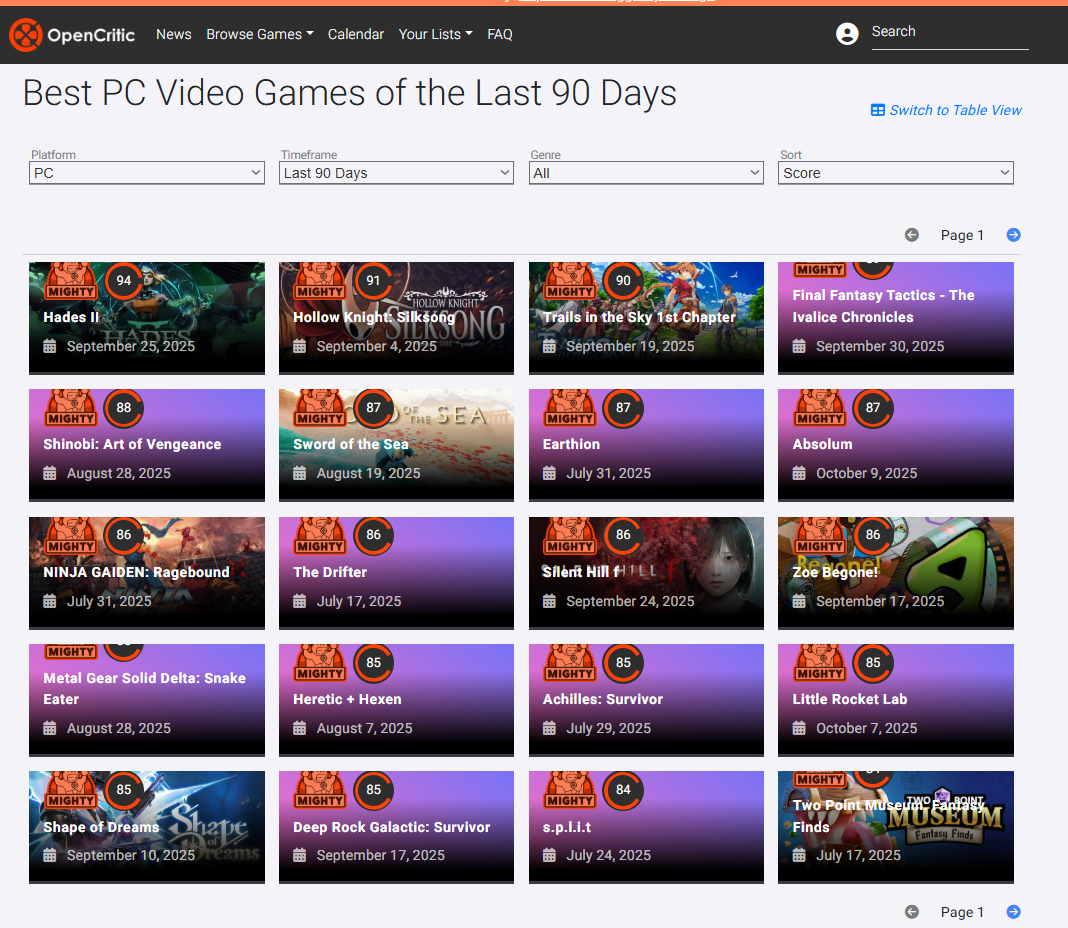The height and width of the screenshot is (928, 1068).
Task: Click the page heading Best PC Video Games
Action: coord(349,93)
